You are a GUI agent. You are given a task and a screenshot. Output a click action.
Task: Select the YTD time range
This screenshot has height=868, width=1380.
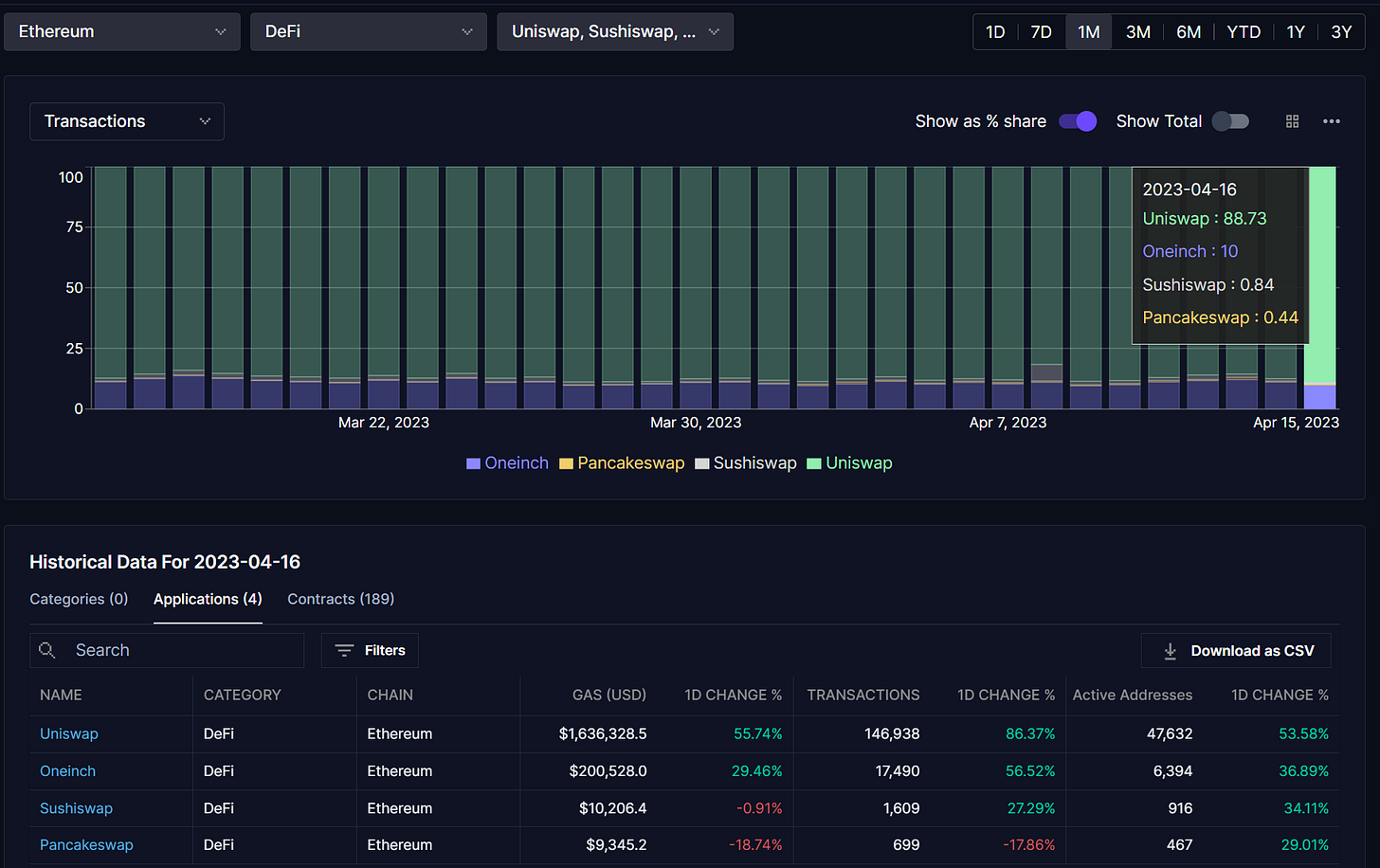(1244, 32)
